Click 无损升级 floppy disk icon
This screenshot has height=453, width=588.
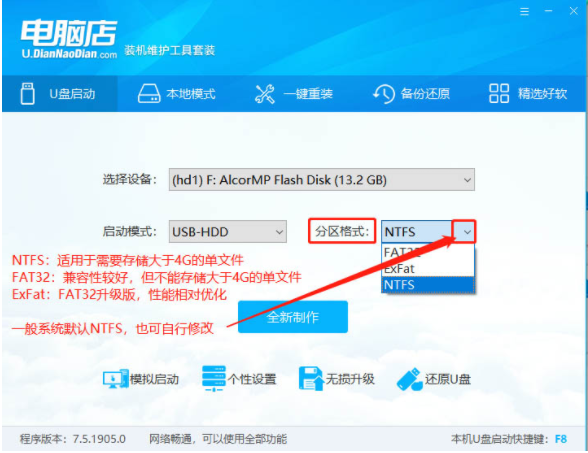[311, 379]
